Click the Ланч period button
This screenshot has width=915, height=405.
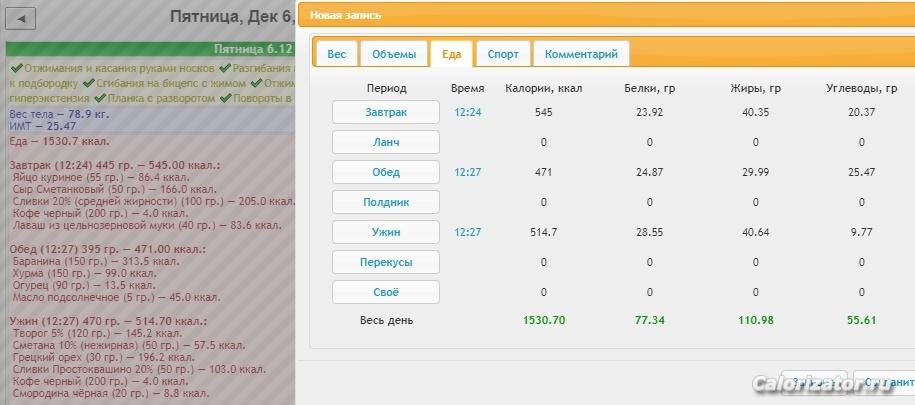tap(386, 142)
